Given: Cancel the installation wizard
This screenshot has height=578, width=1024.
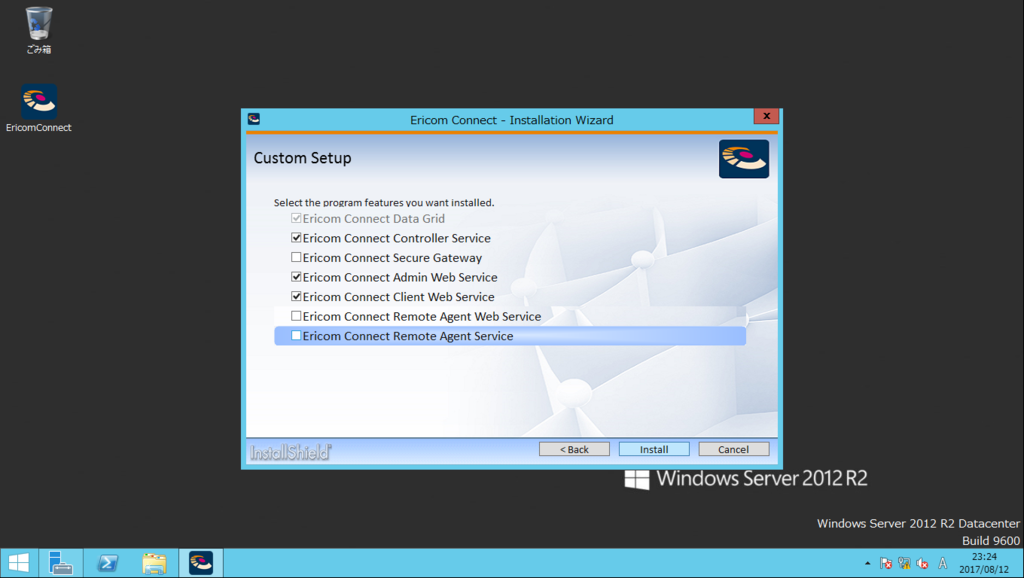Looking at the screenshot, I should 733,449.
